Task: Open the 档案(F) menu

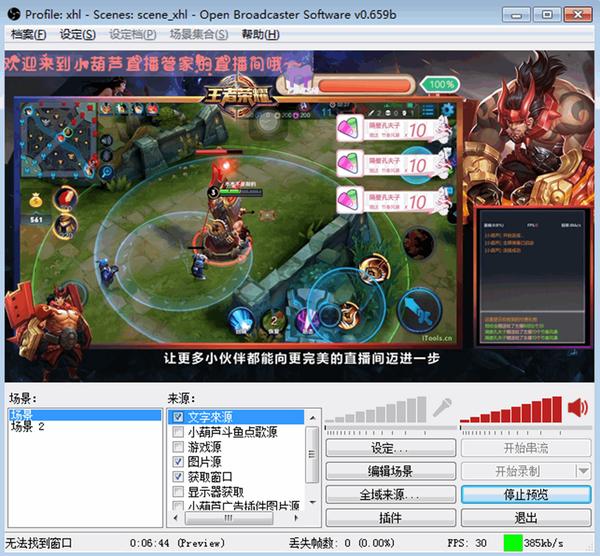Action: [28, 35]
